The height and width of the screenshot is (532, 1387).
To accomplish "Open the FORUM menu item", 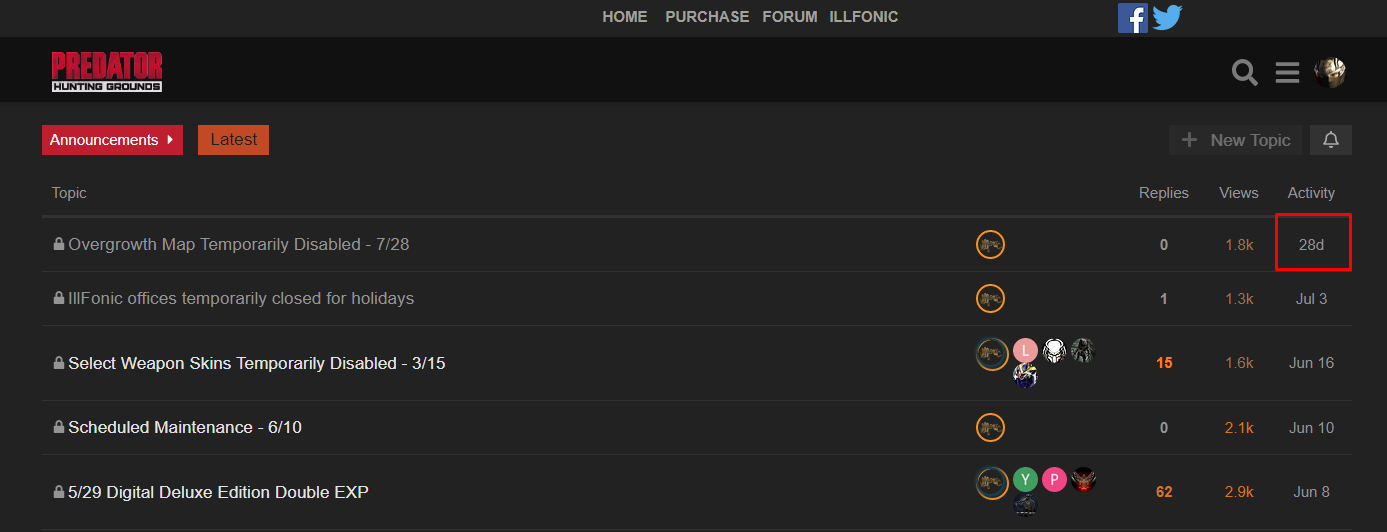I will point(790,17).
